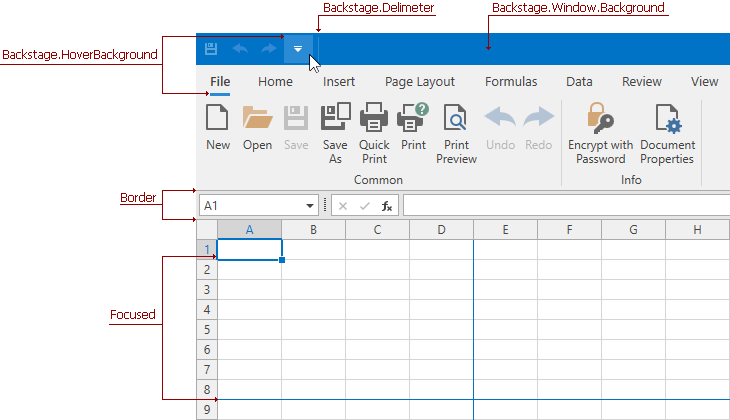Open Document Properties
Screen dimensions: 730x420
[x=667, y=134]
